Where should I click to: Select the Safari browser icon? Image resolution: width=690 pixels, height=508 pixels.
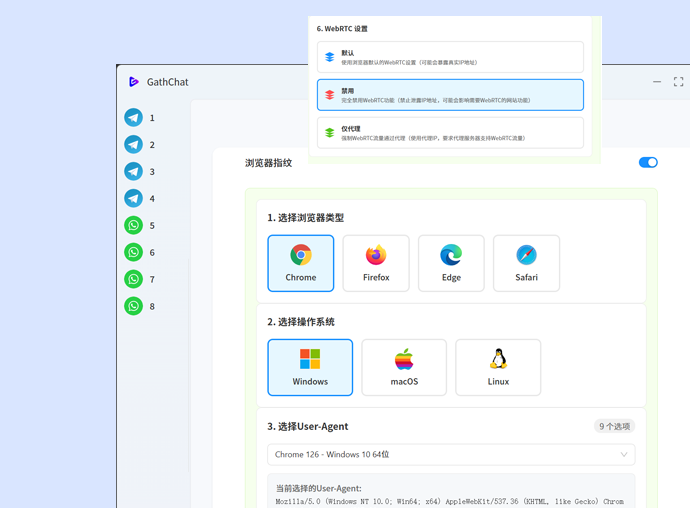[x=526, y=263]
